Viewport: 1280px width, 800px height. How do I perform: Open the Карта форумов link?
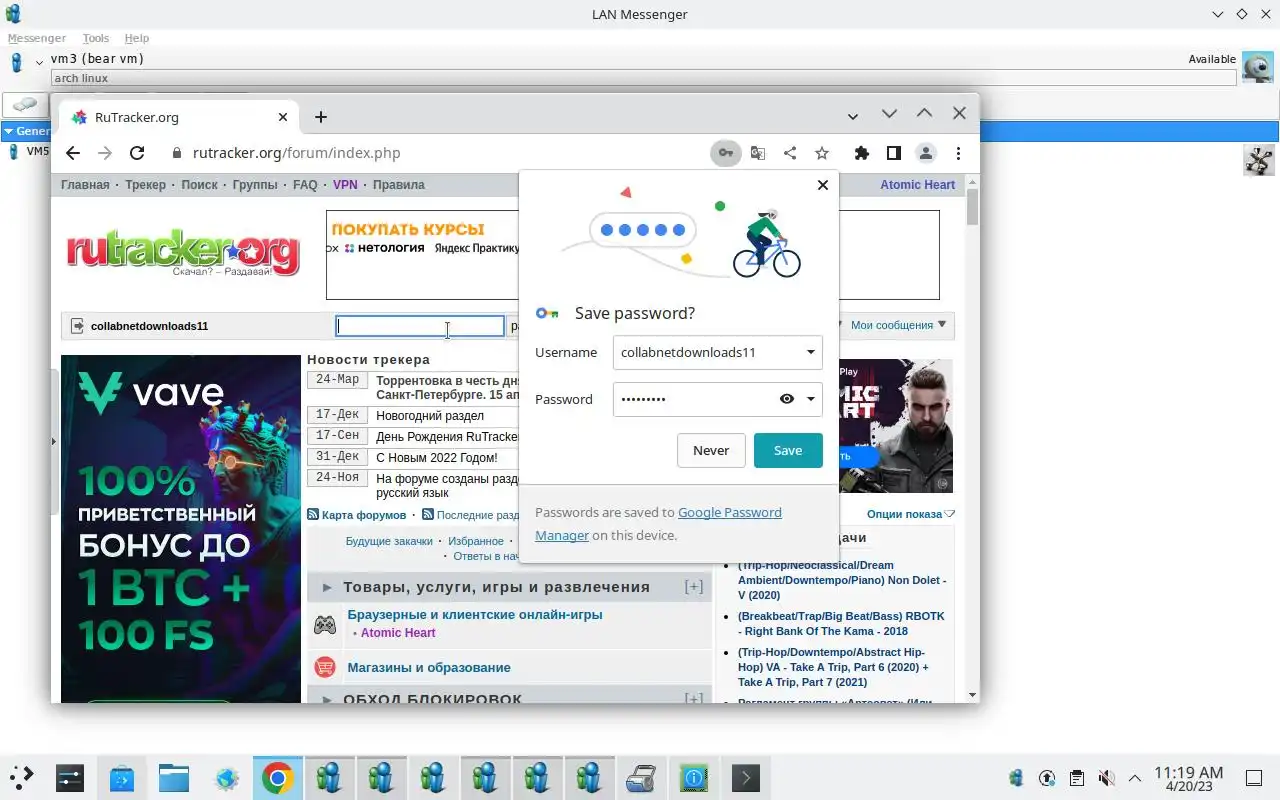pyautogui.click(x=364, y=515)
